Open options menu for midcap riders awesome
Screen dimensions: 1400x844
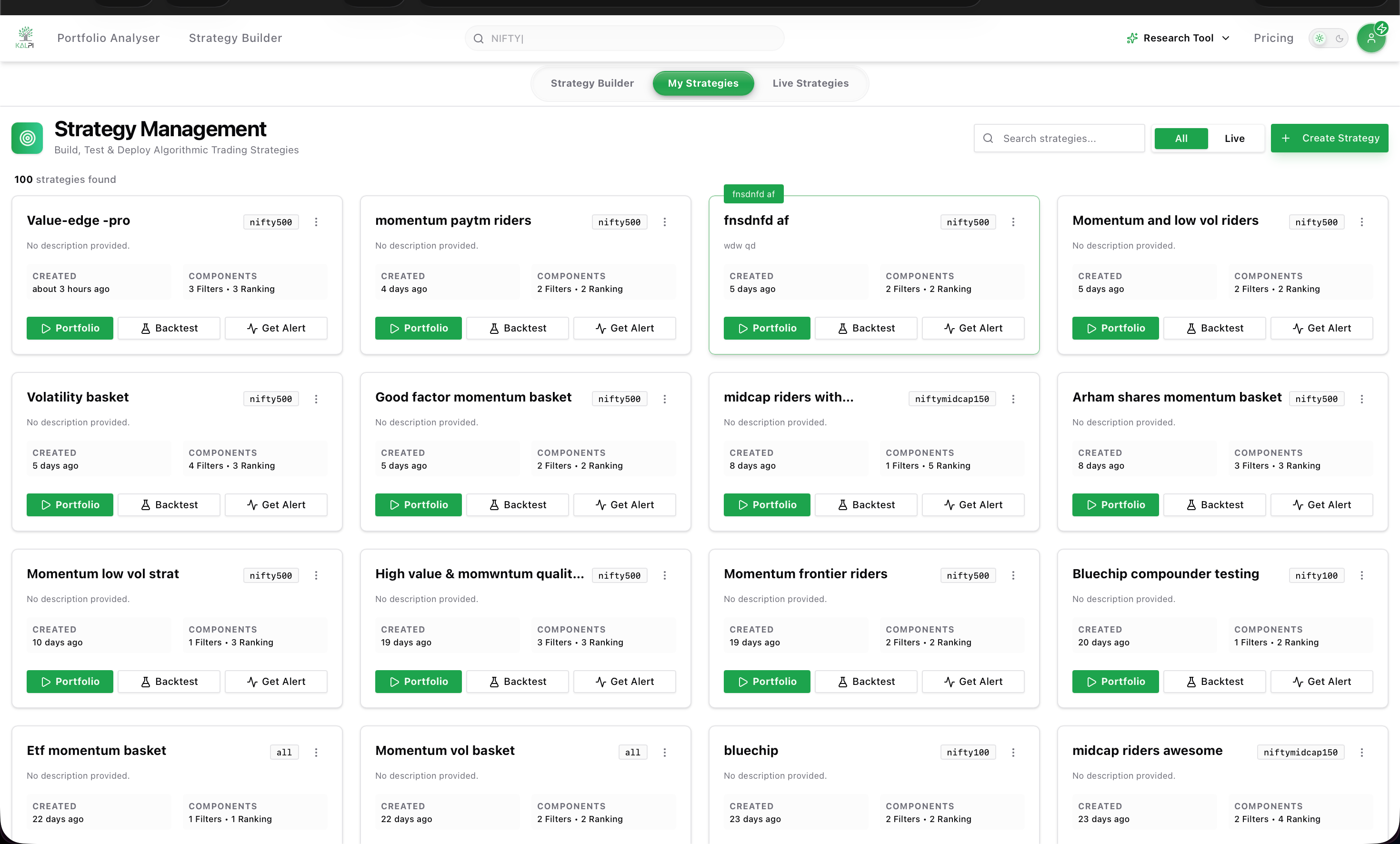1362,752
